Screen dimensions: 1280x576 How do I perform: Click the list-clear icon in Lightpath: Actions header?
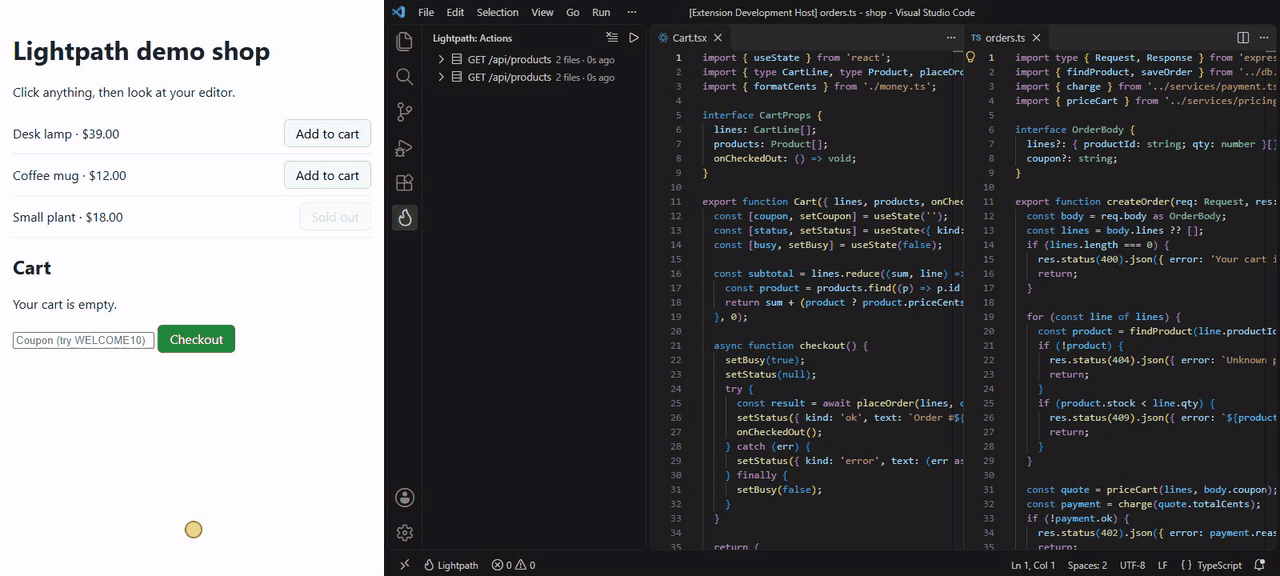[612, 38]
